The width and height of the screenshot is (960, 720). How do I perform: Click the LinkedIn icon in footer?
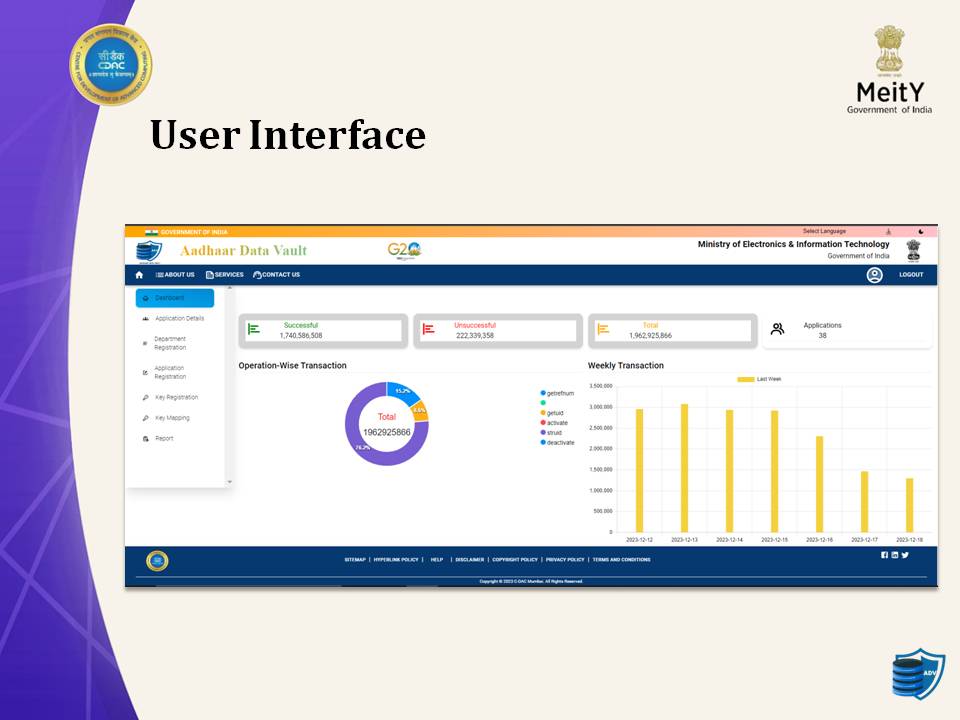point(894,555)
